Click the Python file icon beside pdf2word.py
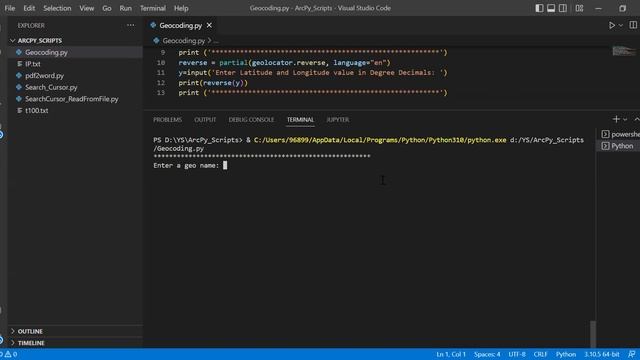640x360 pixels. (x=19, y=76)
